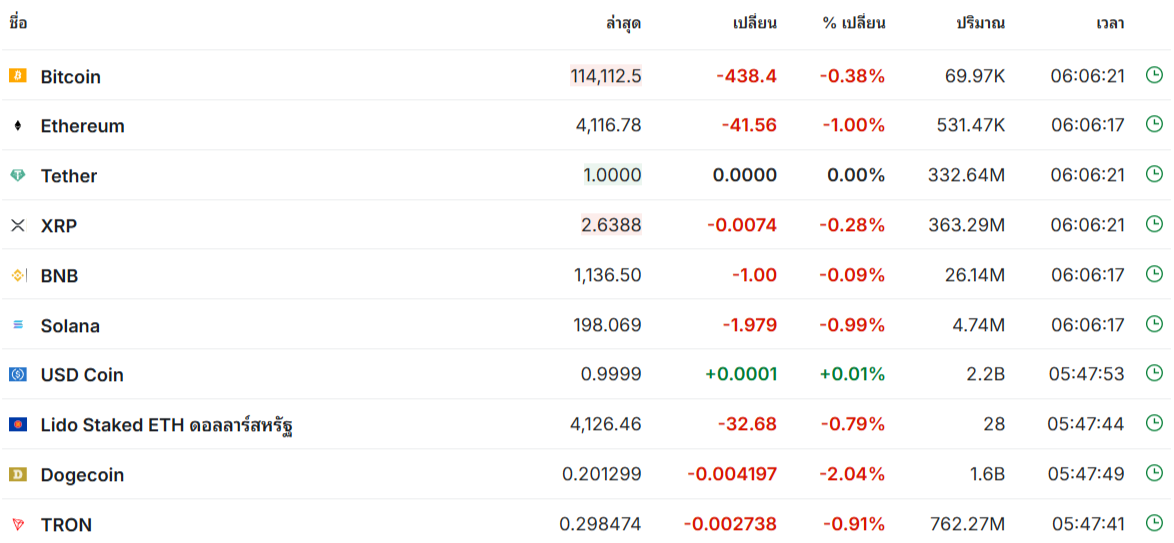Viewport: 1174px width, 543px height.
Task: Click the Solana logo icon
Action: (17, 325)
